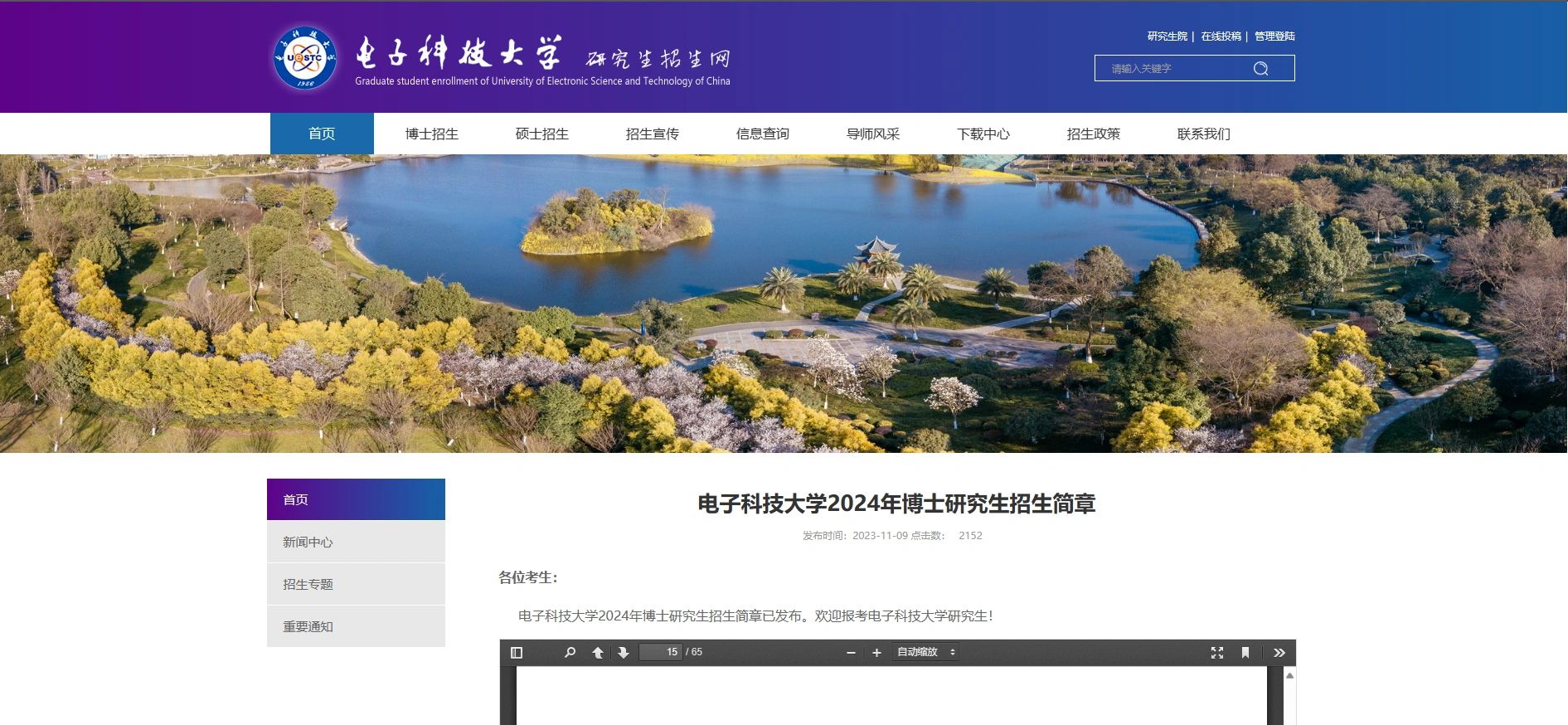This screenshot has height=725, width=1568.
Task: Click the article title 电子科技大学2024年博士研究生招生简章
Action: tap(896, 504)
